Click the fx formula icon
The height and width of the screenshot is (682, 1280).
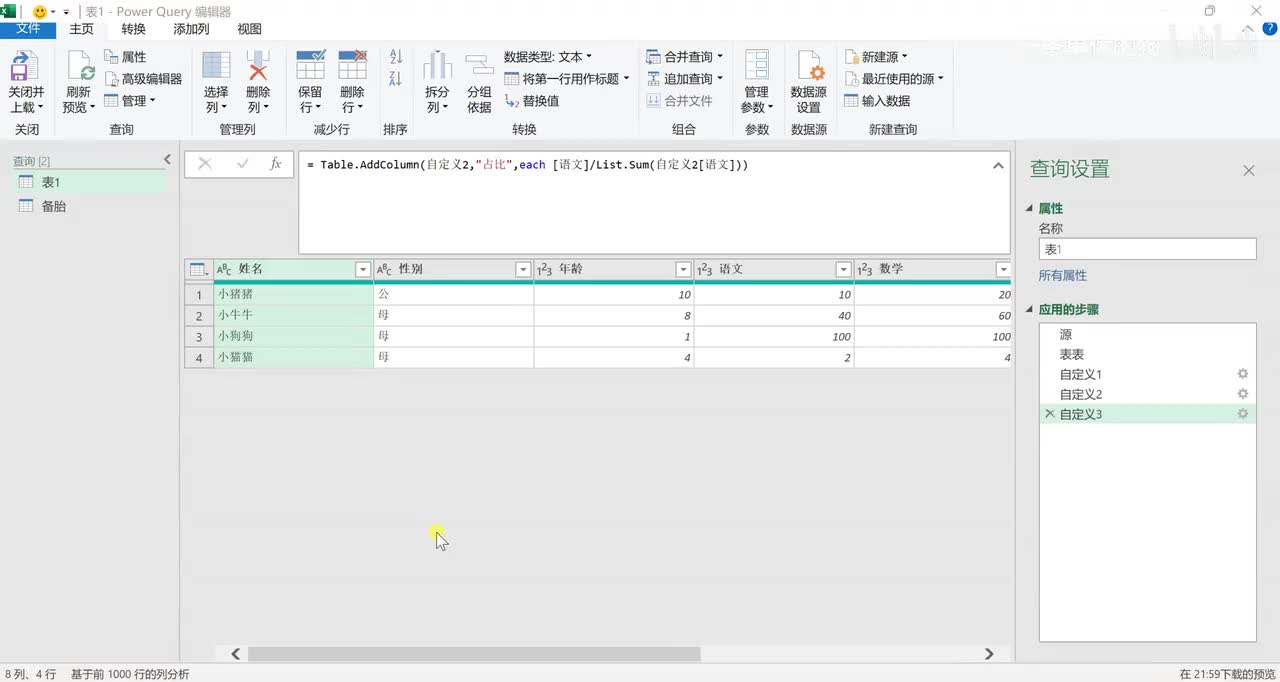[276, 164]
